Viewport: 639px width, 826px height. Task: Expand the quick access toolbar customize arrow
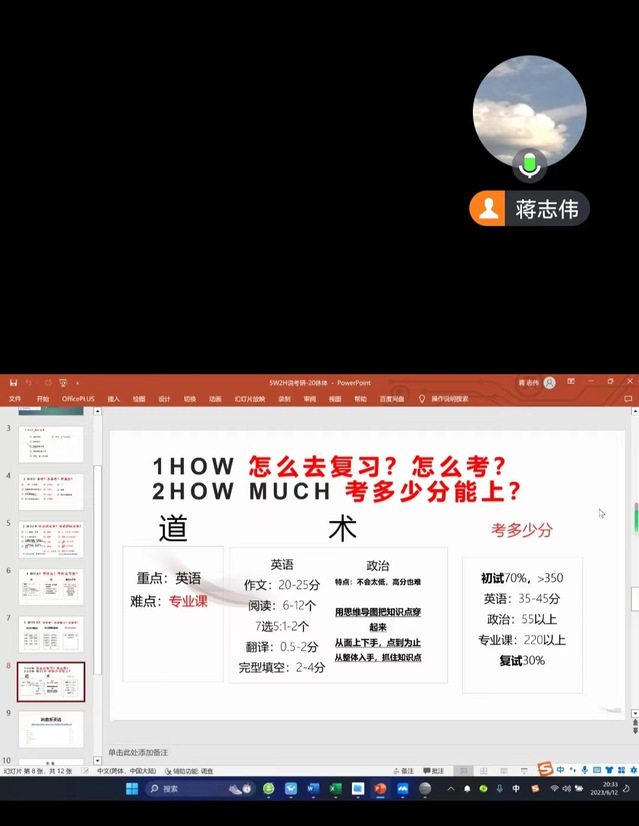(x=77, y=382)
